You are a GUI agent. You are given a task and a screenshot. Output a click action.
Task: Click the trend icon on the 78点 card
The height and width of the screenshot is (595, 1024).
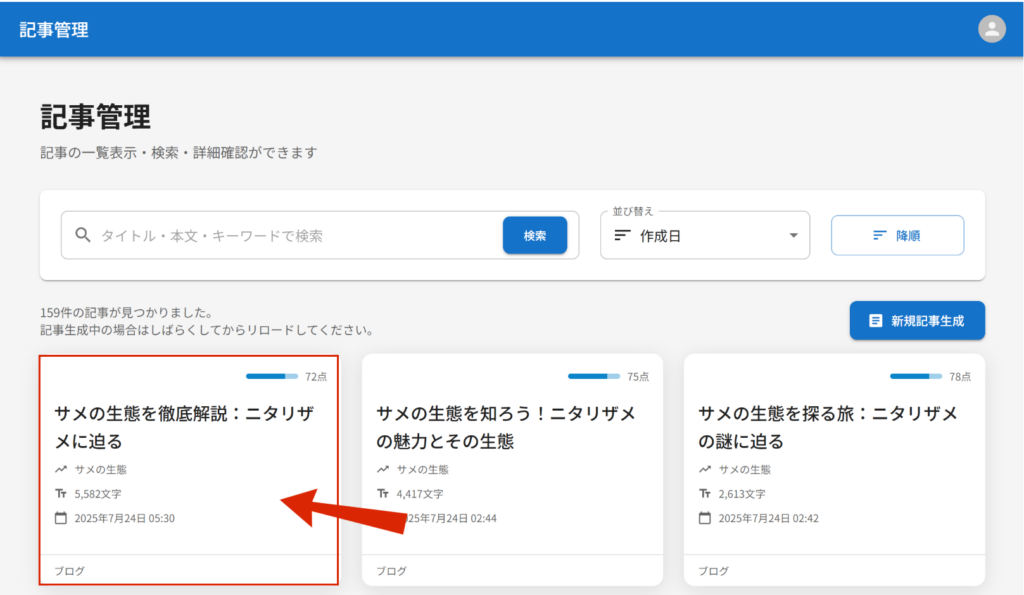705,469
